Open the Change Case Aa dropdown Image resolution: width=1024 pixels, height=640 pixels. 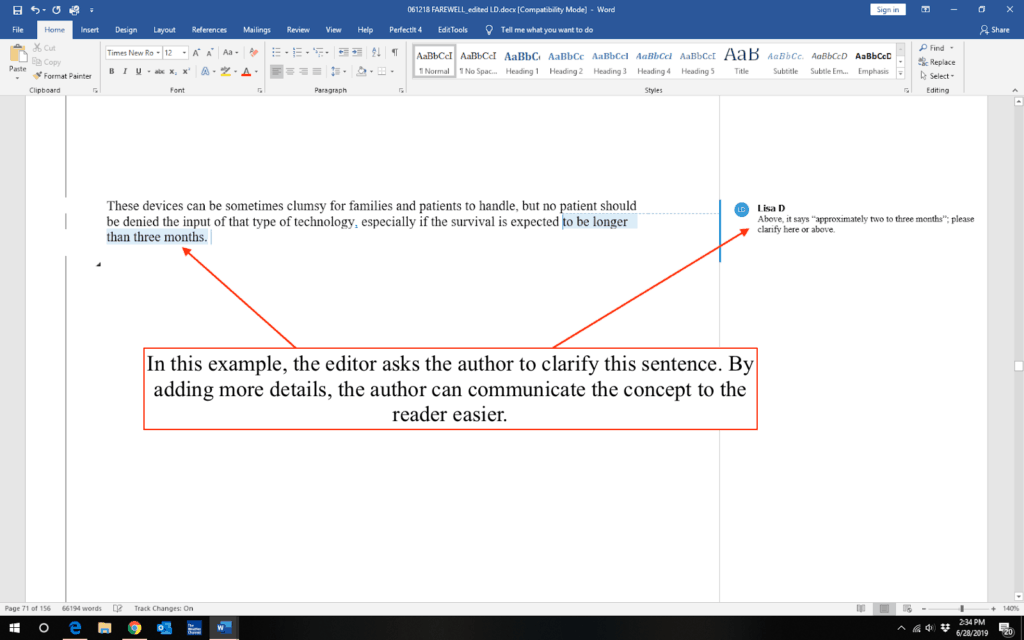(x=231, y=52)
